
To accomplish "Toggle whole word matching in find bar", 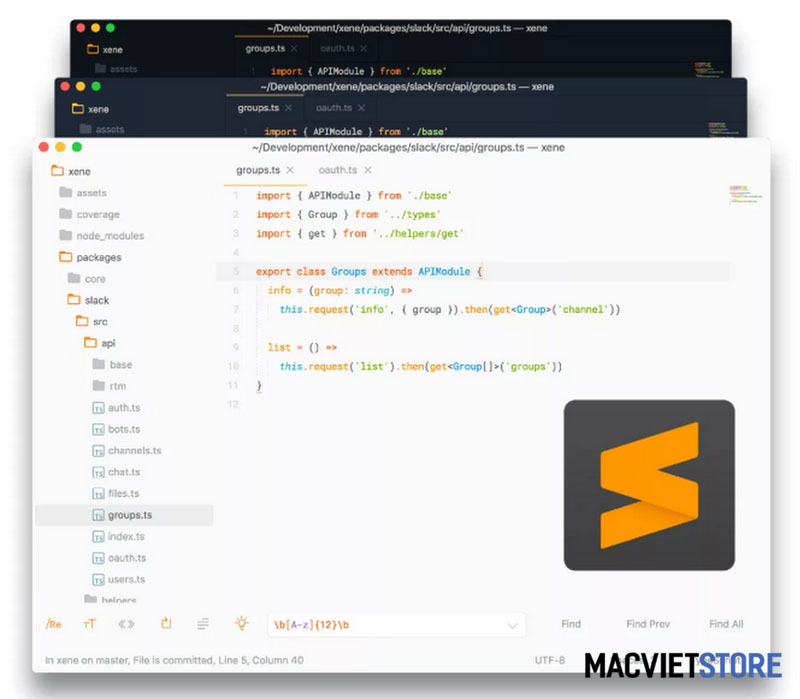I will point(127,624).
